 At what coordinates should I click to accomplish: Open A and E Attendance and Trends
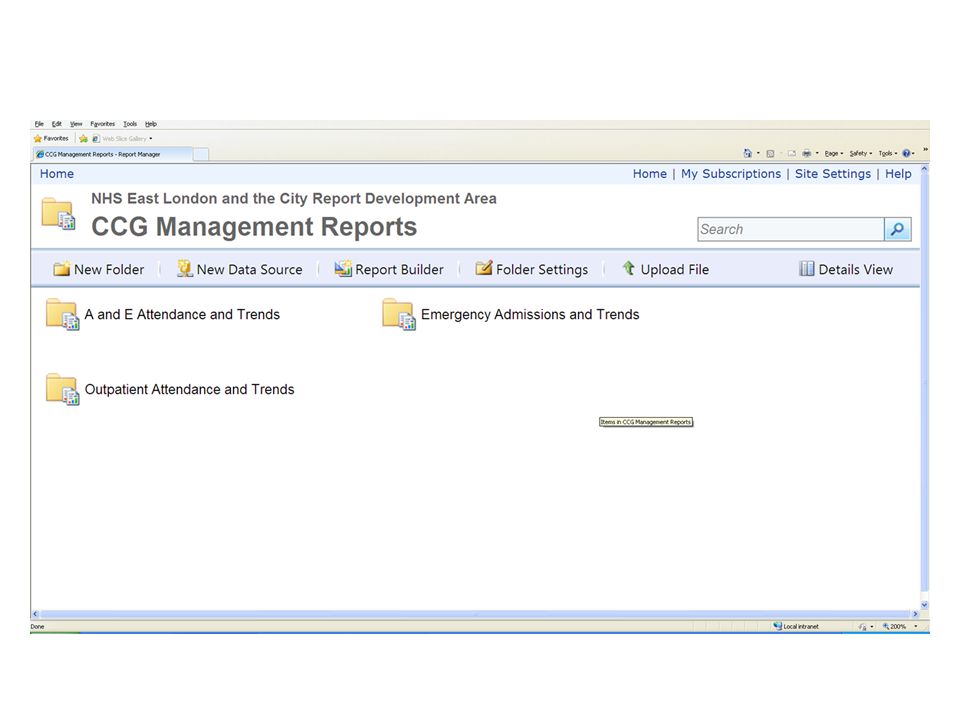(182, 314)
